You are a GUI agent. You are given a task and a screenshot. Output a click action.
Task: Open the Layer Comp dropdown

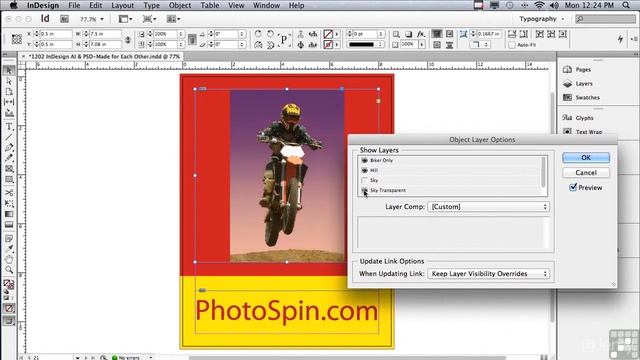(489, 207)
